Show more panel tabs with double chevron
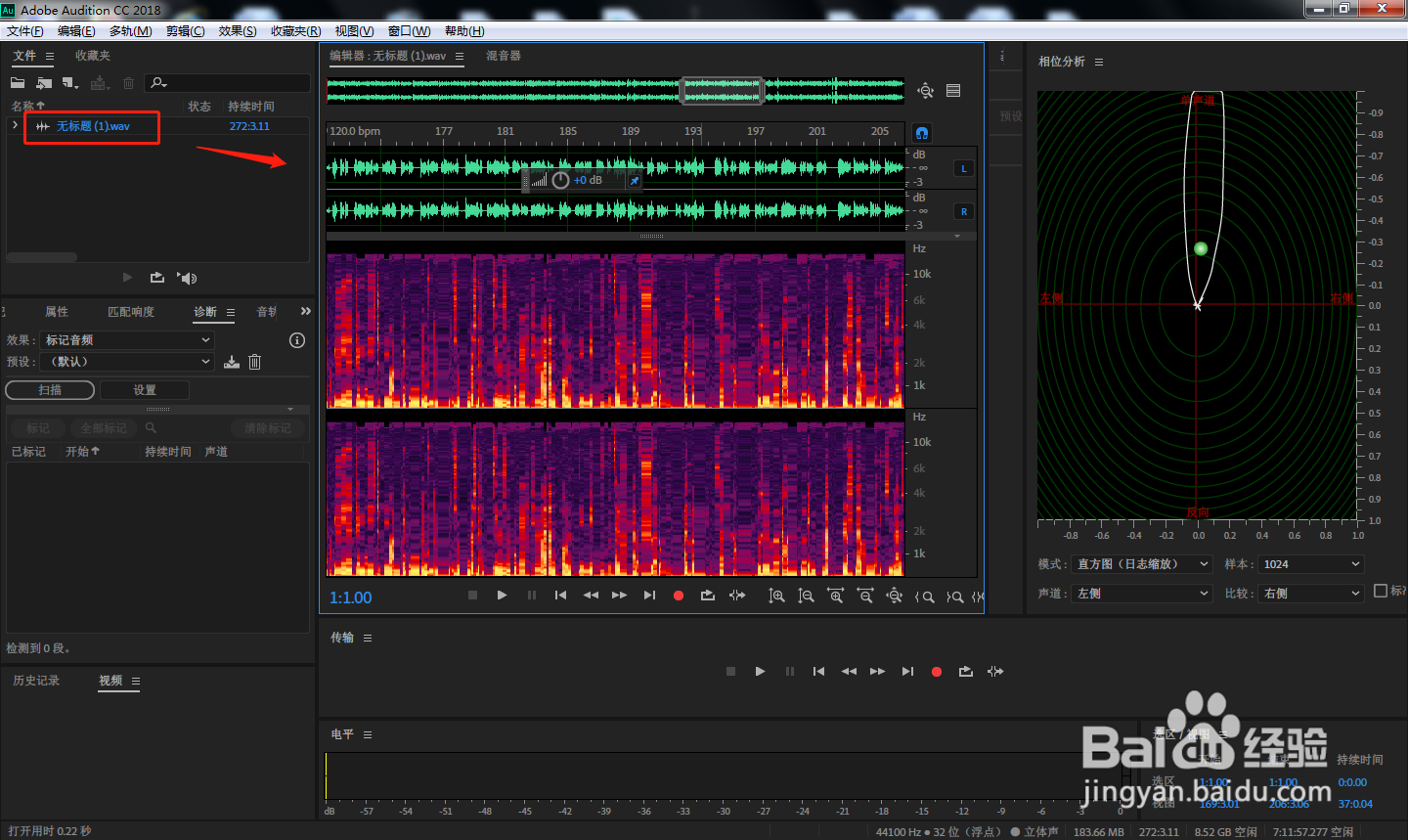This screenshot has height=840, width=1408. 306,311
